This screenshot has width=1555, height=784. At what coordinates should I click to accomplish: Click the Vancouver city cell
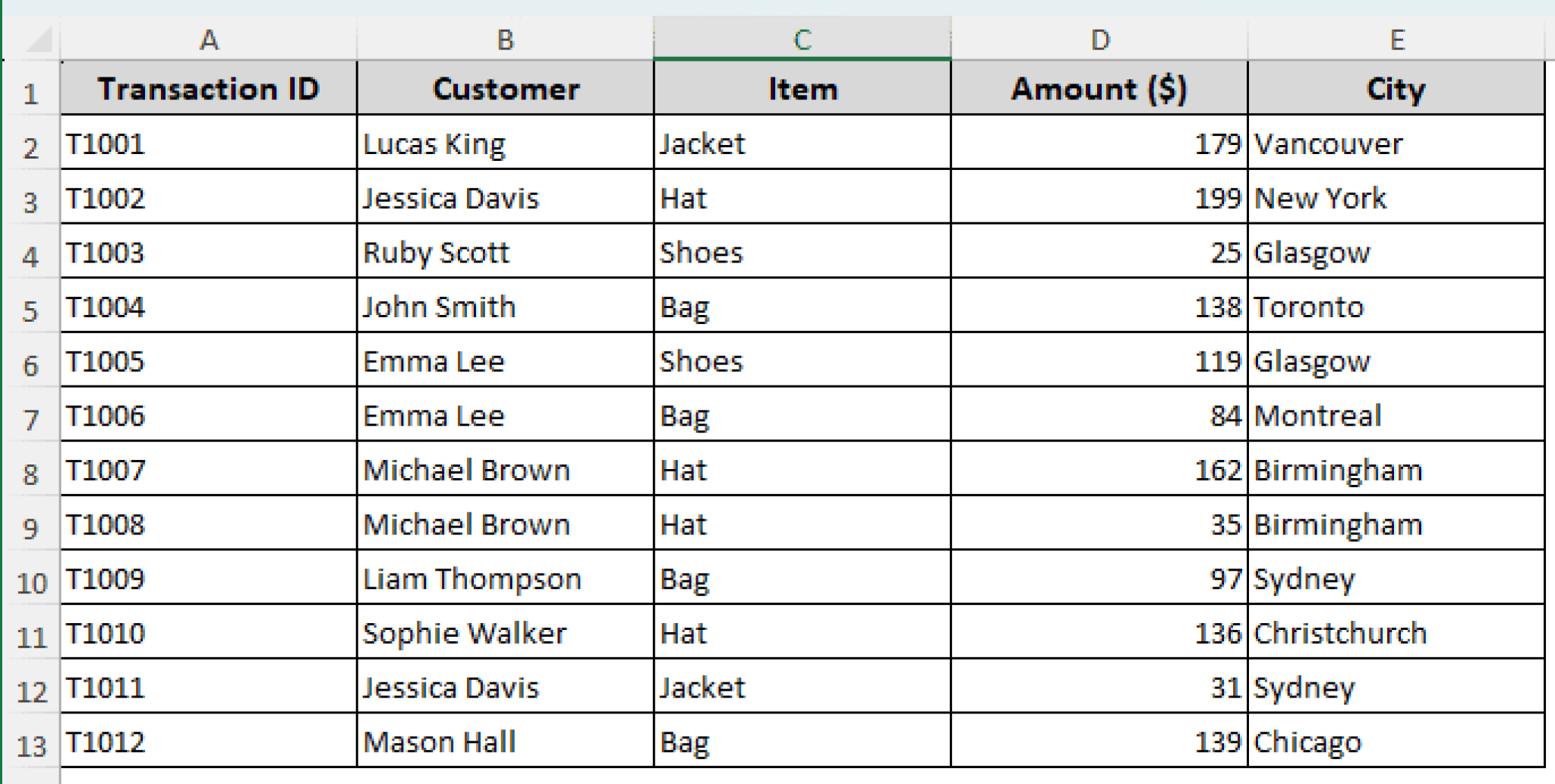(x=1397, y=143)
